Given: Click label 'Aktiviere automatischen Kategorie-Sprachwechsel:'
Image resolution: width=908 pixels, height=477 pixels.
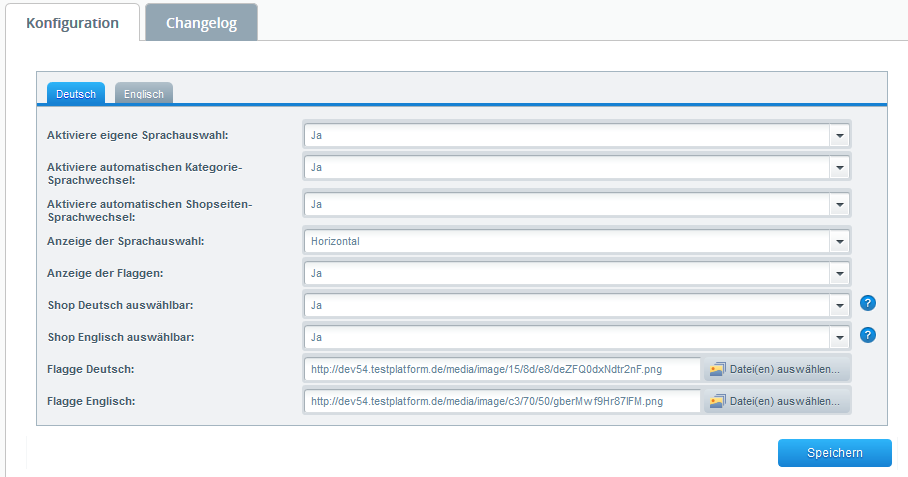Looking at the screenshot, I should (x=145, y=174).
